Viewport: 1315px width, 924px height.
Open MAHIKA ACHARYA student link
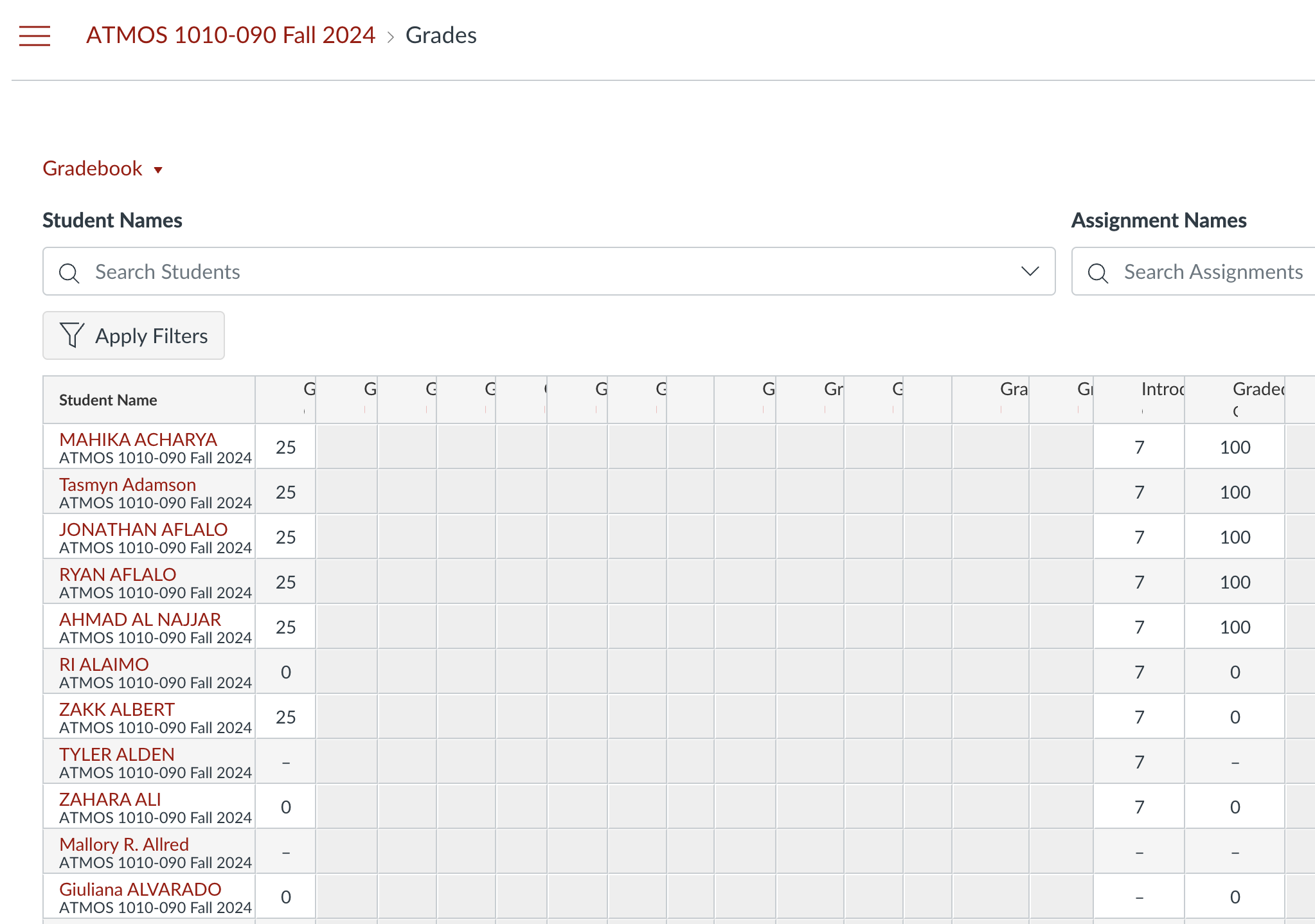tap(138, 440)
